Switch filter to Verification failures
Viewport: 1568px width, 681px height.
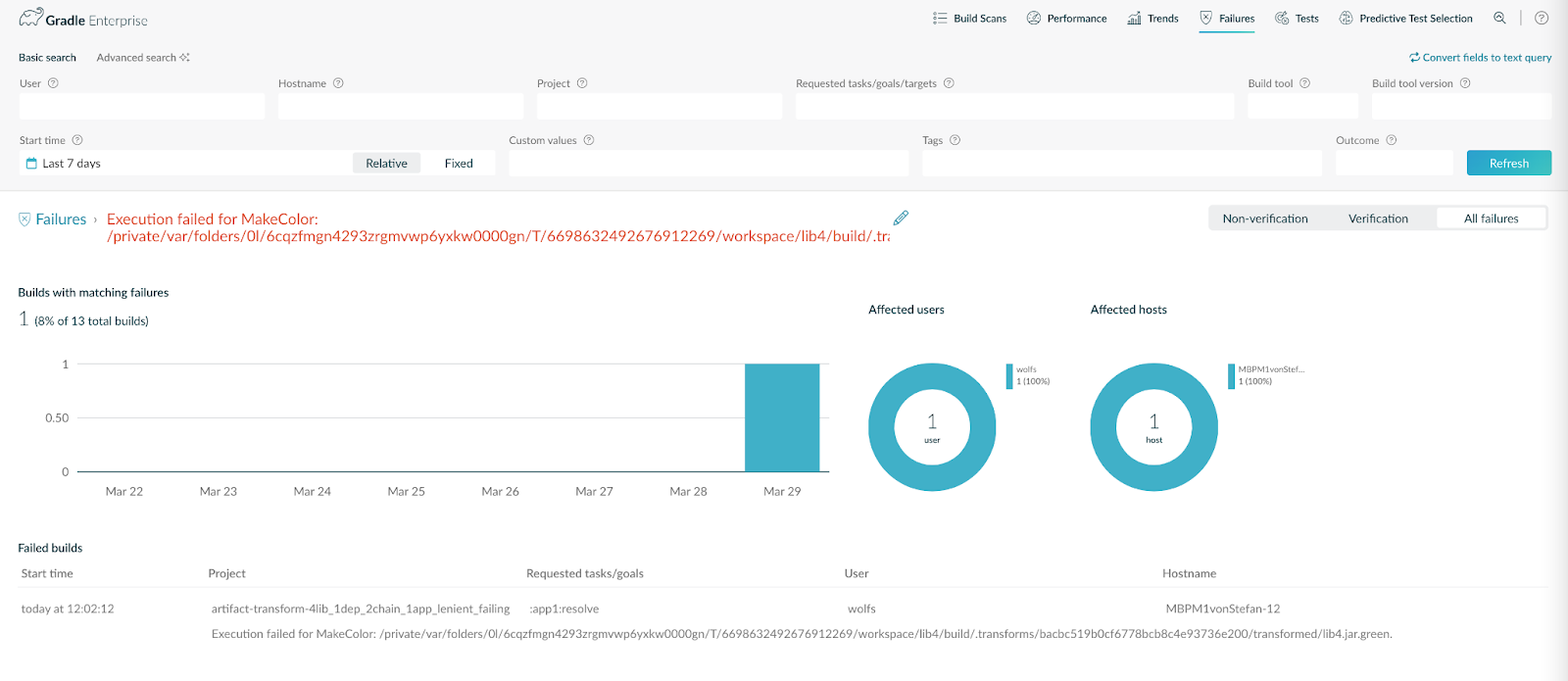point(1378,219)
